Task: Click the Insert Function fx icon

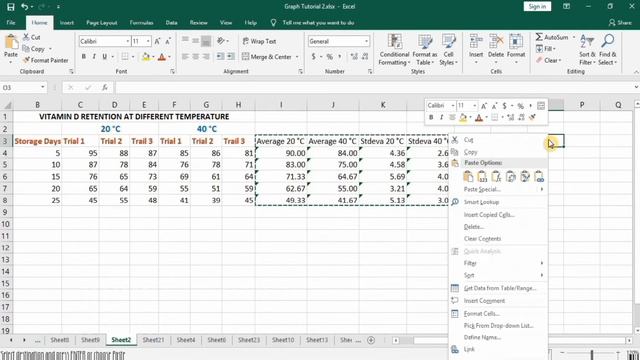Action: (105, 87)
